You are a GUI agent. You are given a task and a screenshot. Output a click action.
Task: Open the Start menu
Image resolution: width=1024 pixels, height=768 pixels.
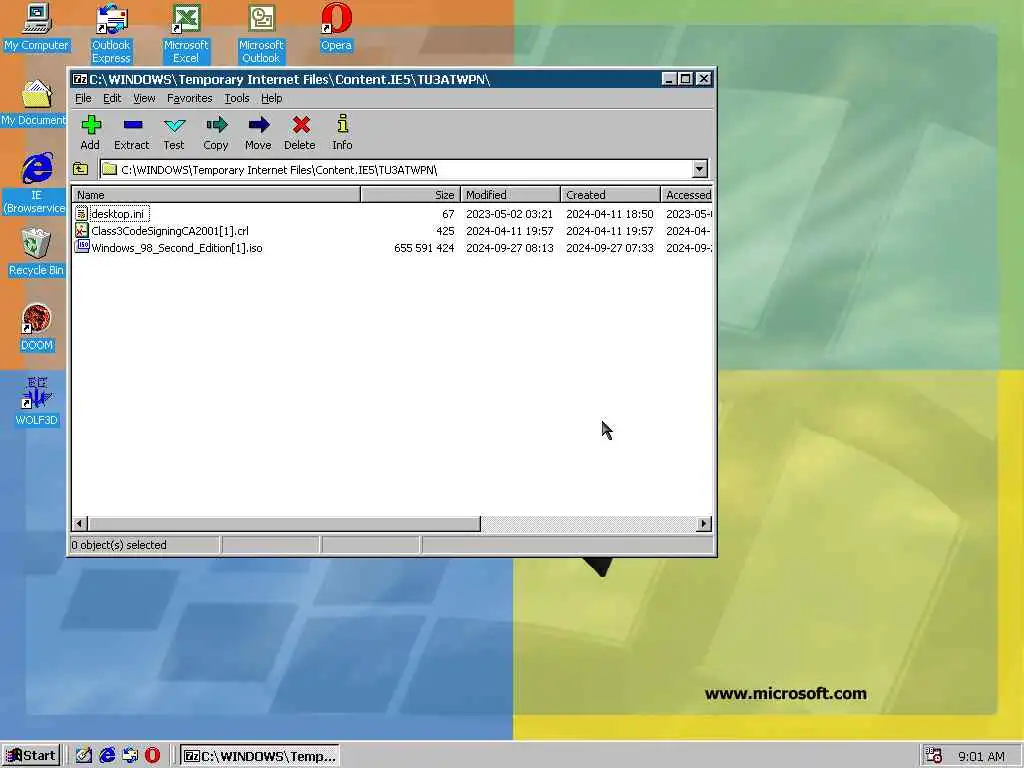click(x=31, y=756)
